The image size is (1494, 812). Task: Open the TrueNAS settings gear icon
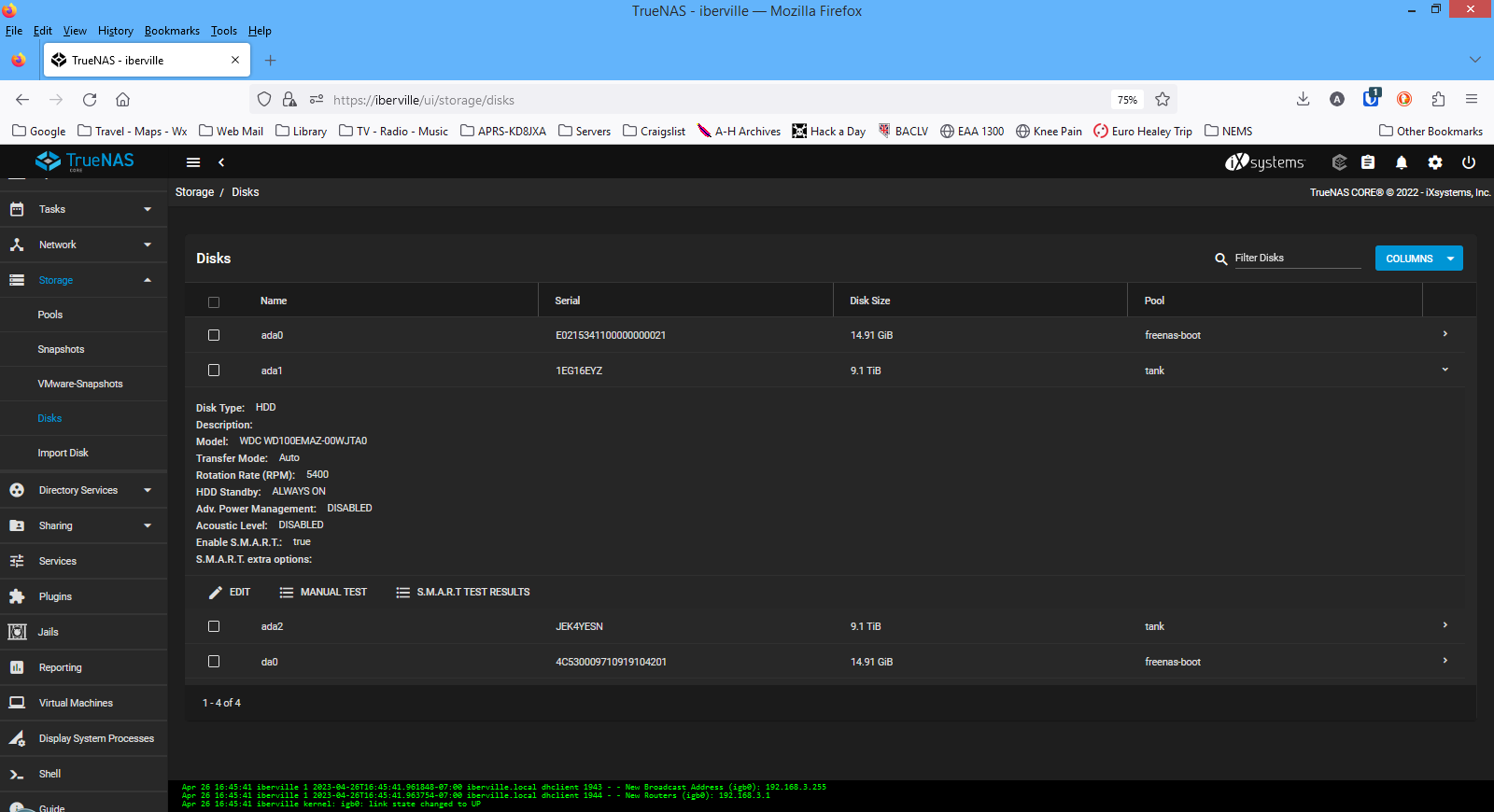point(1435,162)
